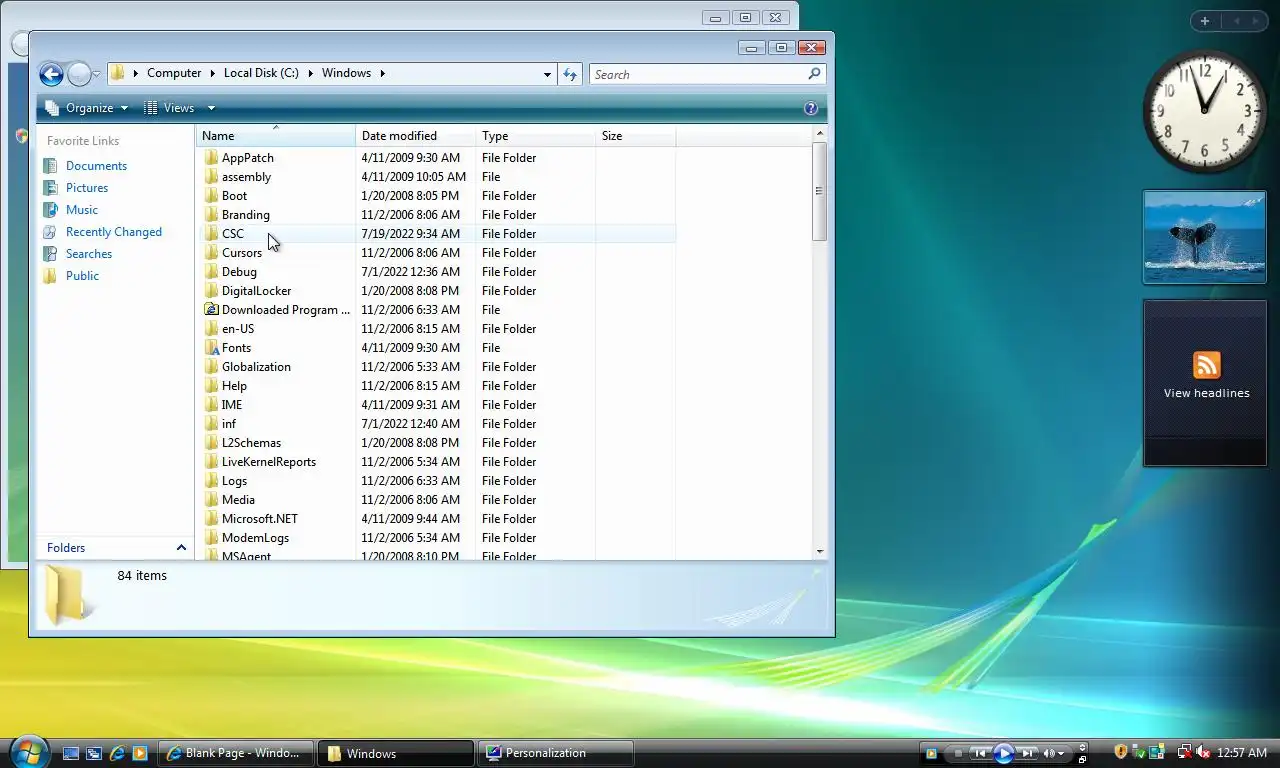Select the Microsoft.NET folder icon
The image size is (1280, 768).
point(211,519)
